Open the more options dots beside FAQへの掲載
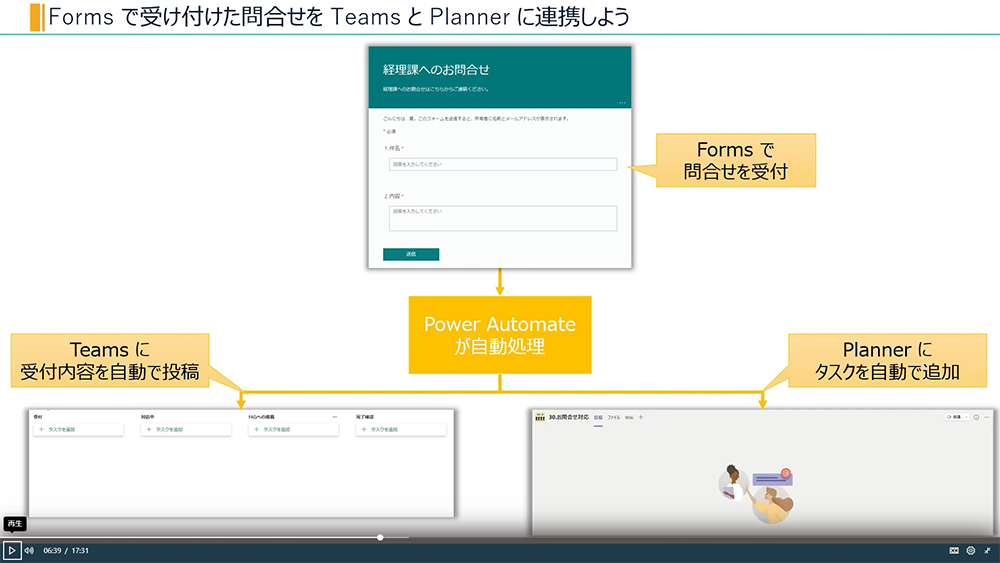Viewport: 1000px width, 563px height. [335, 417]
